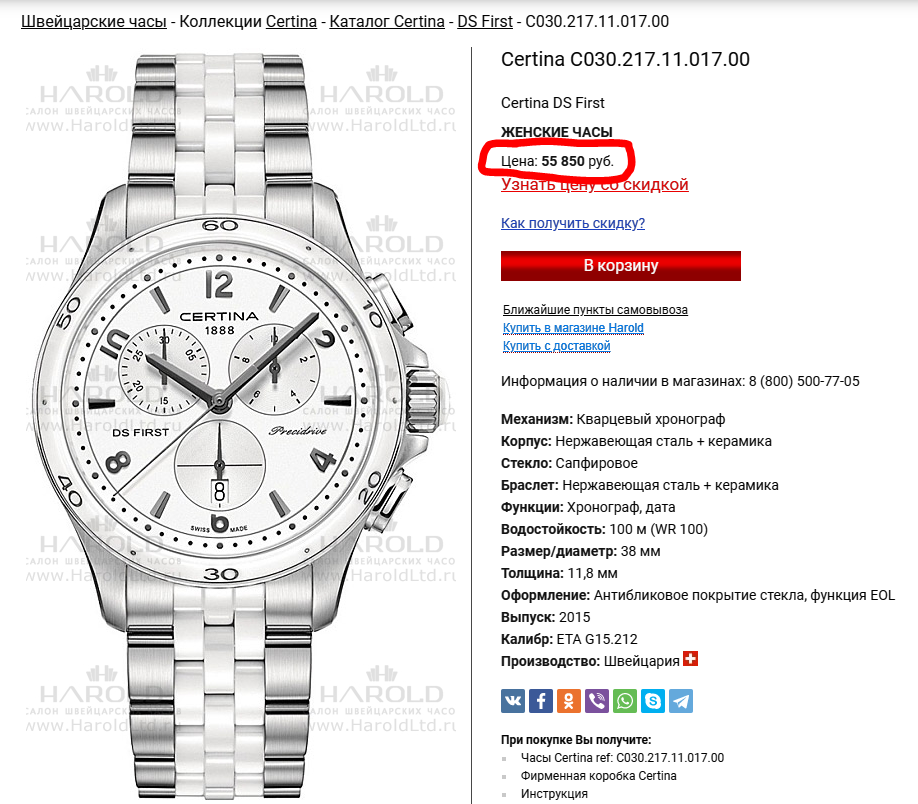The width and height of the screenshot is (918, 804).
Task: Share on VK social network
Action: [x=513, y=700]
